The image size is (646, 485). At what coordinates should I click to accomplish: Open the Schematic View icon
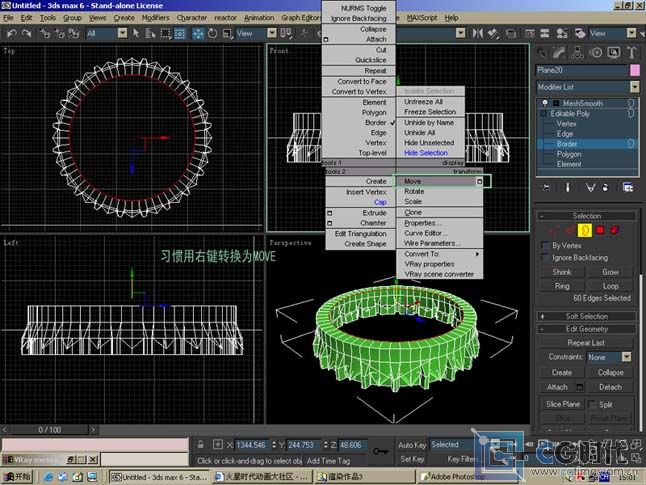545,33
